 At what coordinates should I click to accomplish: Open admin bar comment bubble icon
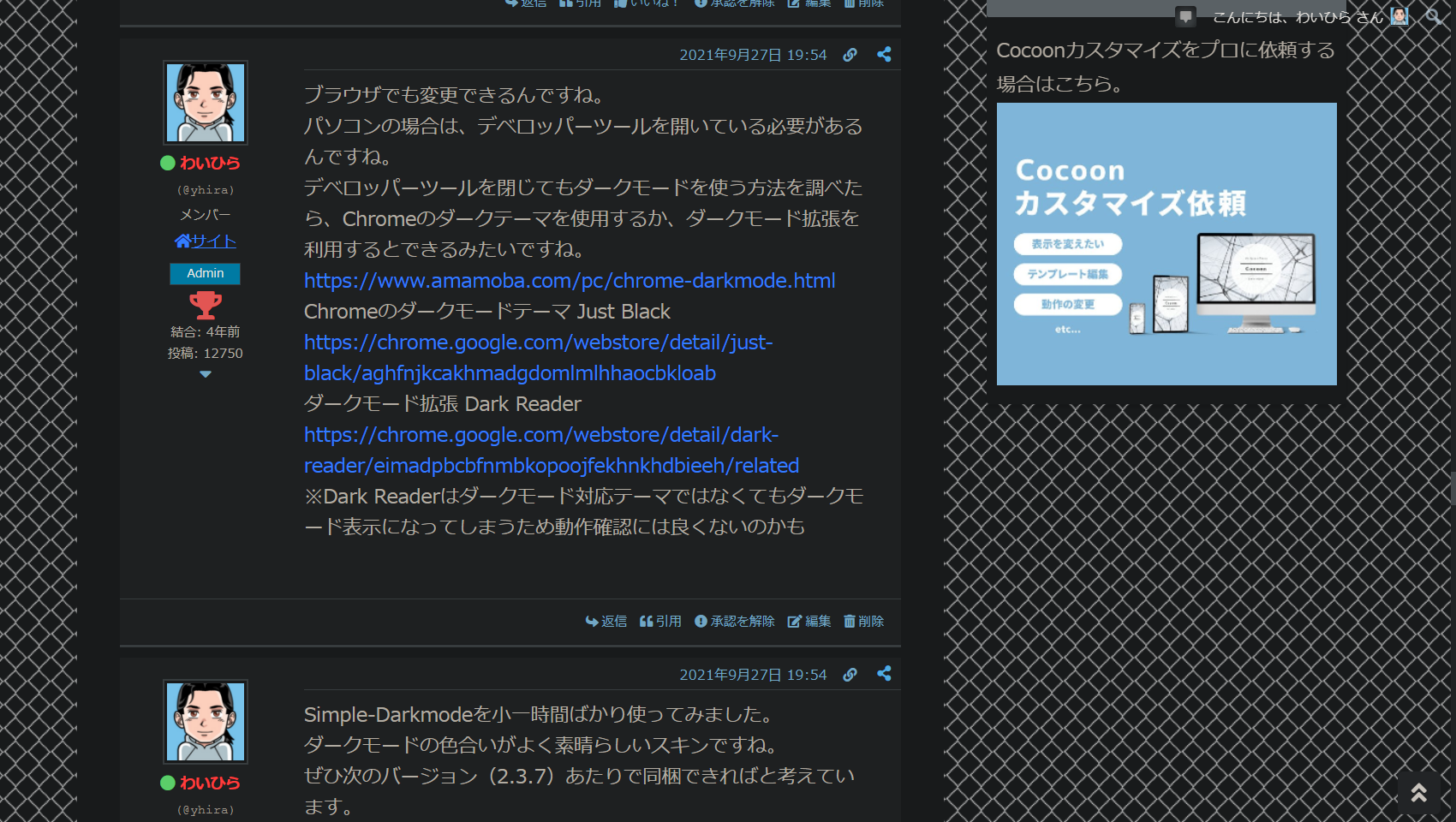1185,16
